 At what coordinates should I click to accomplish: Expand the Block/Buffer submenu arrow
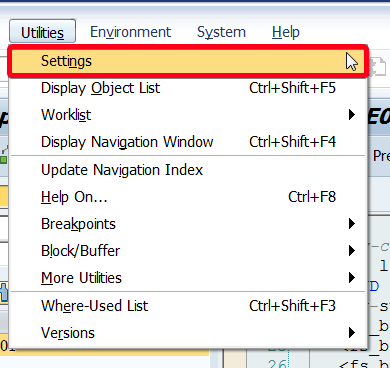pos(352,251)
